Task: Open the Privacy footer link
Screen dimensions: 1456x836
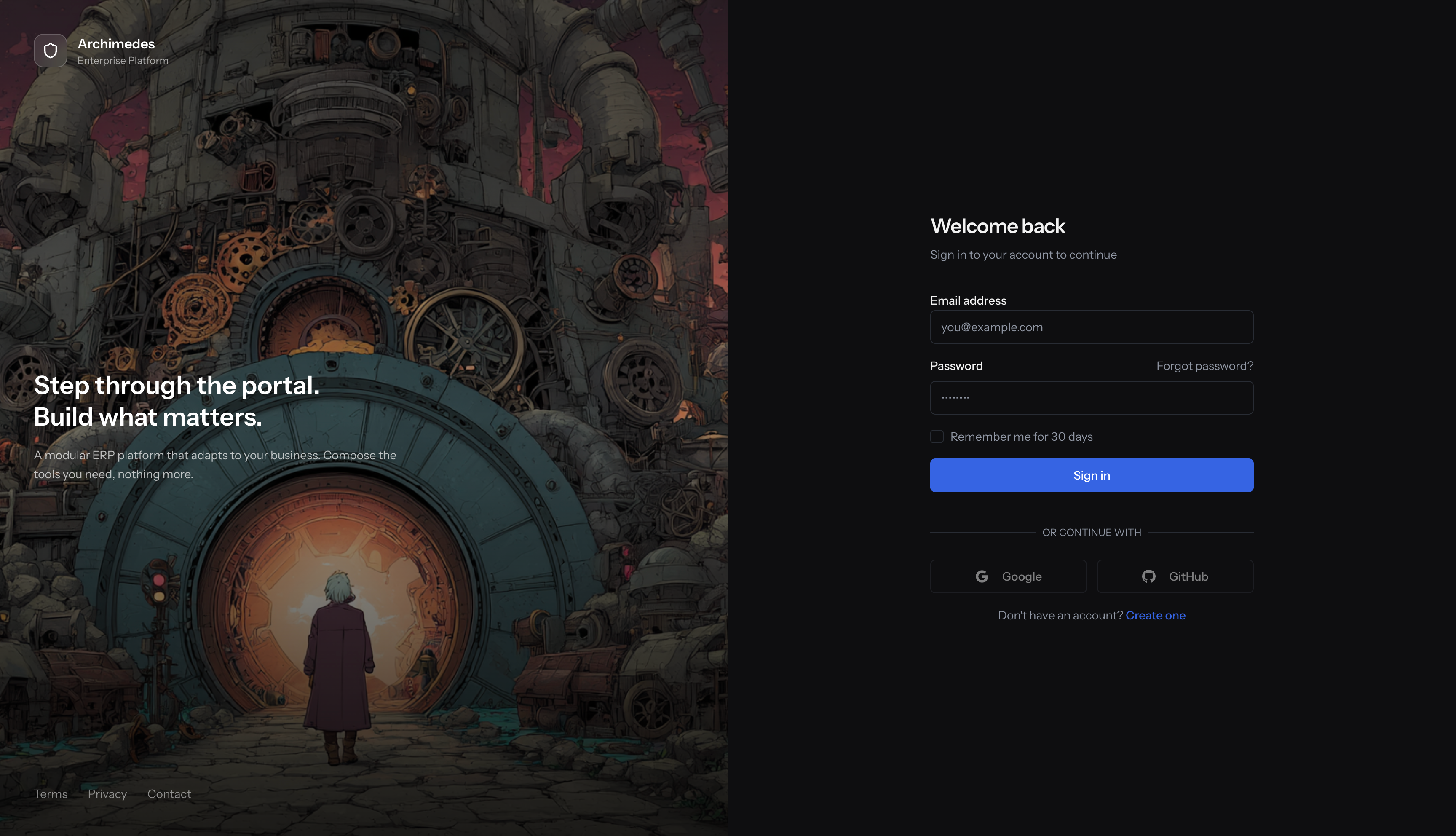Action: point(107,794)
